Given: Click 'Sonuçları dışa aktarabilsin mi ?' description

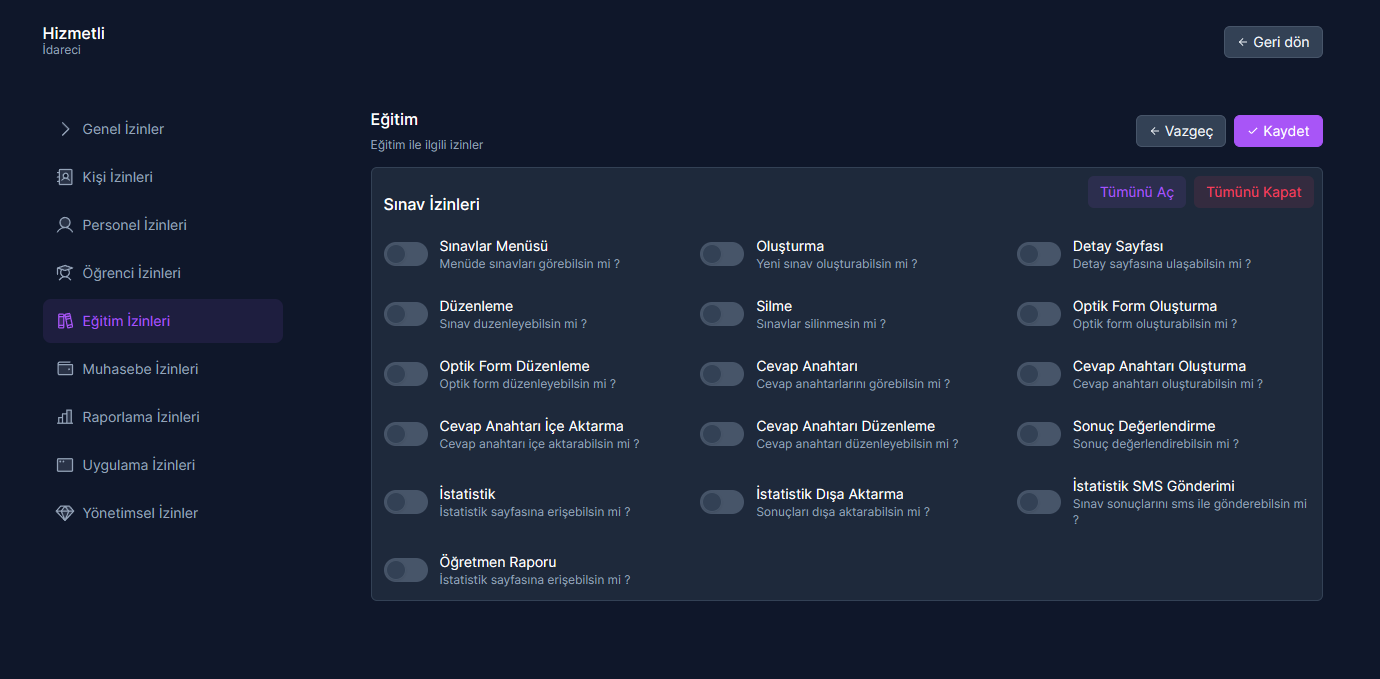Looking at the screenshot, I should (843, 512).
